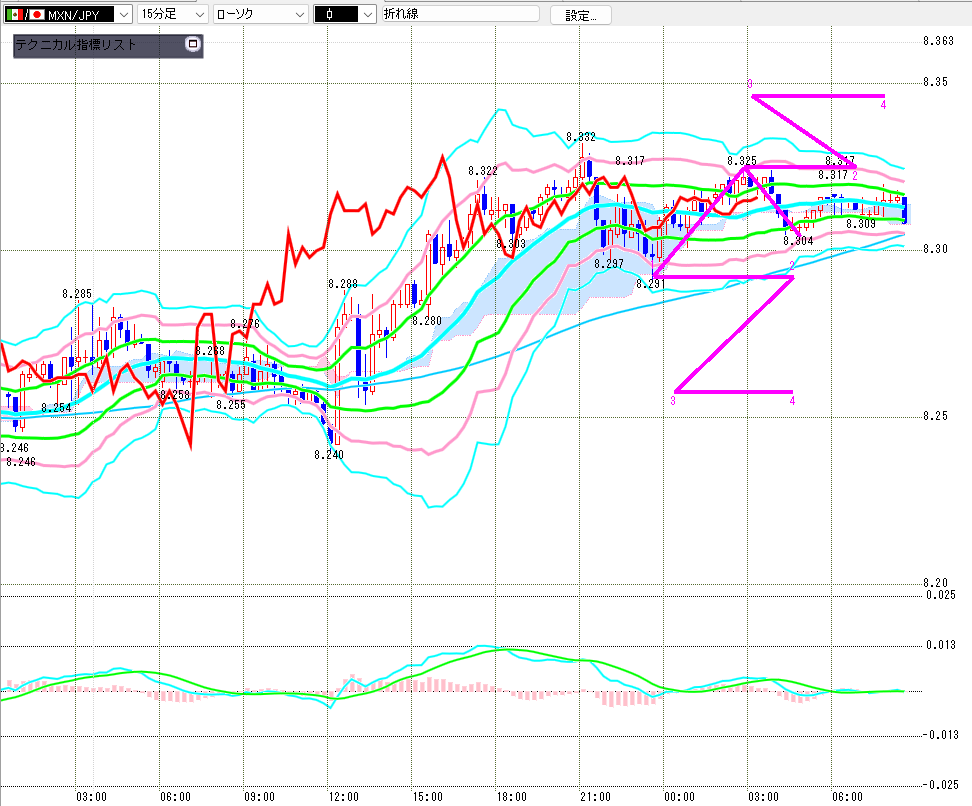Click the Japan flag icon
The width and height of the screenshot is (972, 806).
click(38, 14)
